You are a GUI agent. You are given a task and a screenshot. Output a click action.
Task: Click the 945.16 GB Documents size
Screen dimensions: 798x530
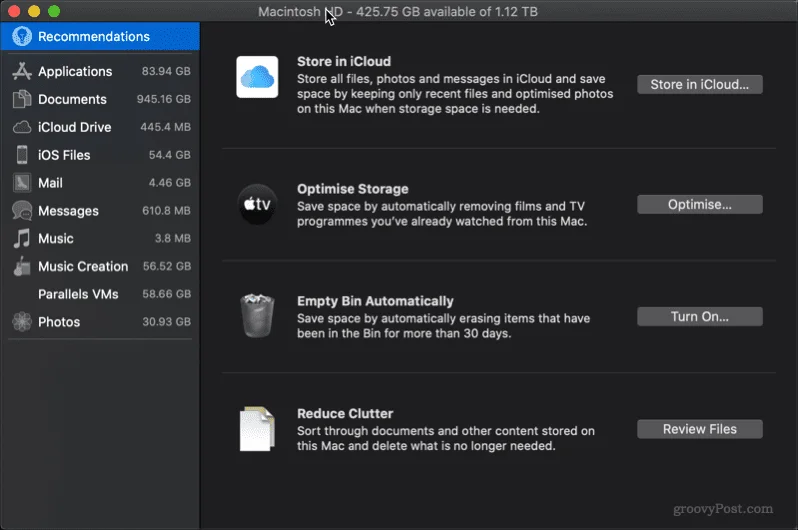click(163, 99)
